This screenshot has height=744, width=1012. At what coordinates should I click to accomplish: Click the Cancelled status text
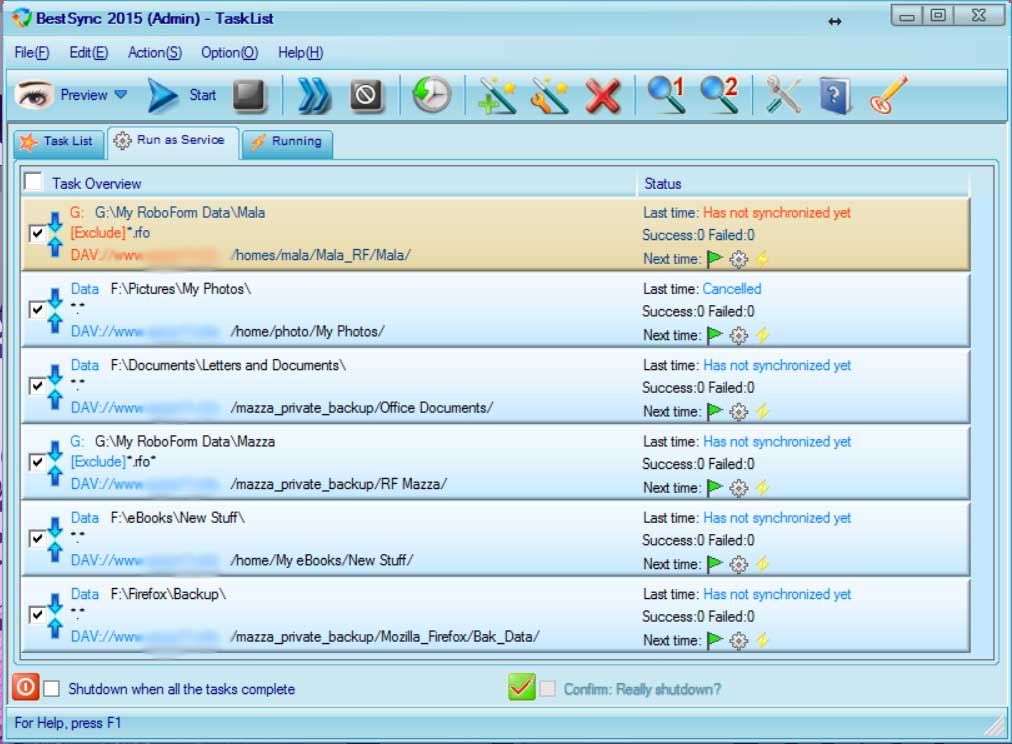(732, 289)
